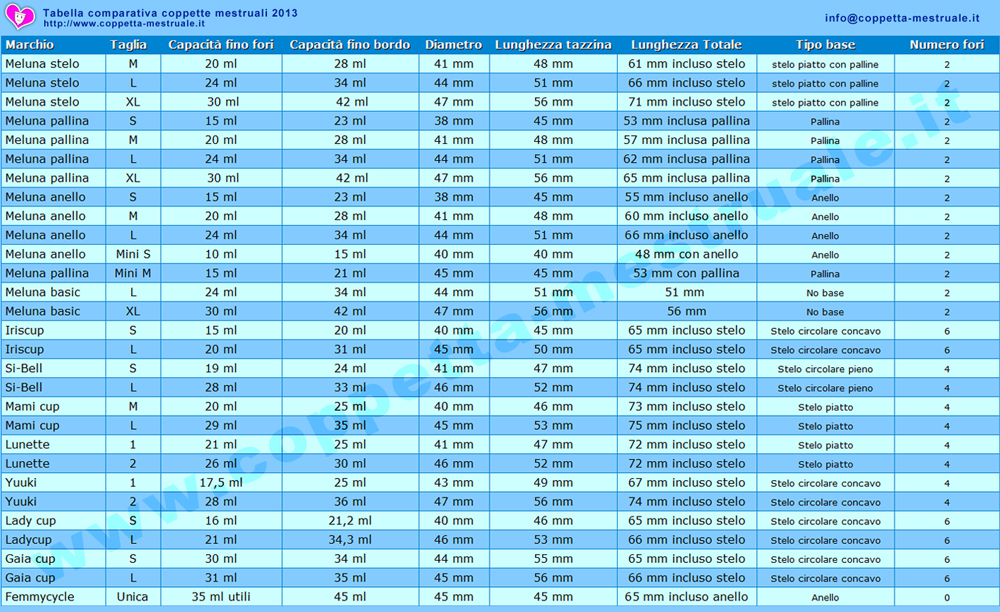Click '73 mm incluso stelo' cell
Image resolution: width=1000 pixels, height=612 pixels.
point(686,407)
